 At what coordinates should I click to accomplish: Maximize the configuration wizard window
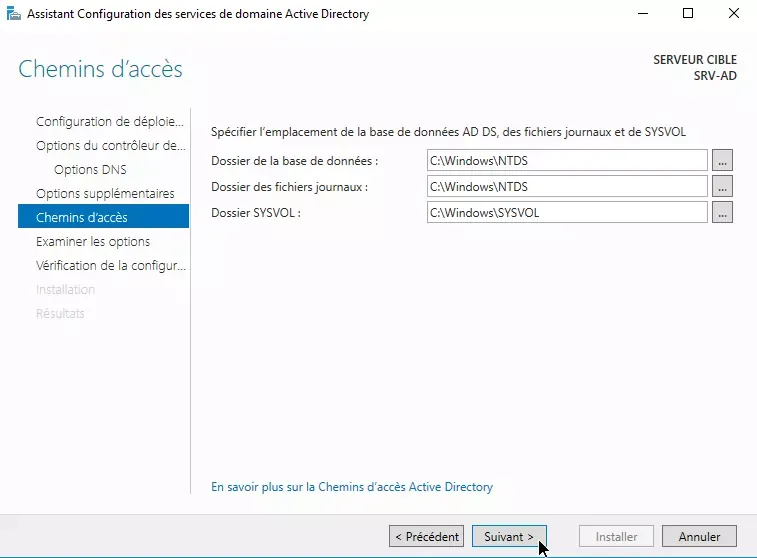[688, 14]
